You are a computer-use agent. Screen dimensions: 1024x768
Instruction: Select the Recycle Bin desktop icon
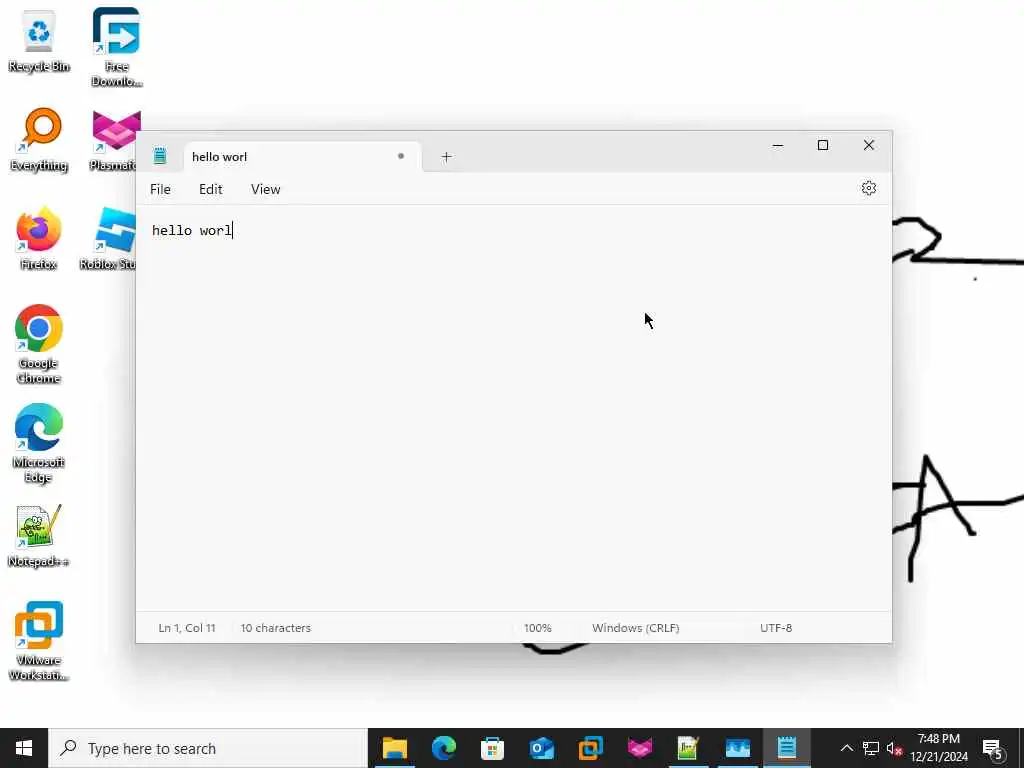coord(39,42)
